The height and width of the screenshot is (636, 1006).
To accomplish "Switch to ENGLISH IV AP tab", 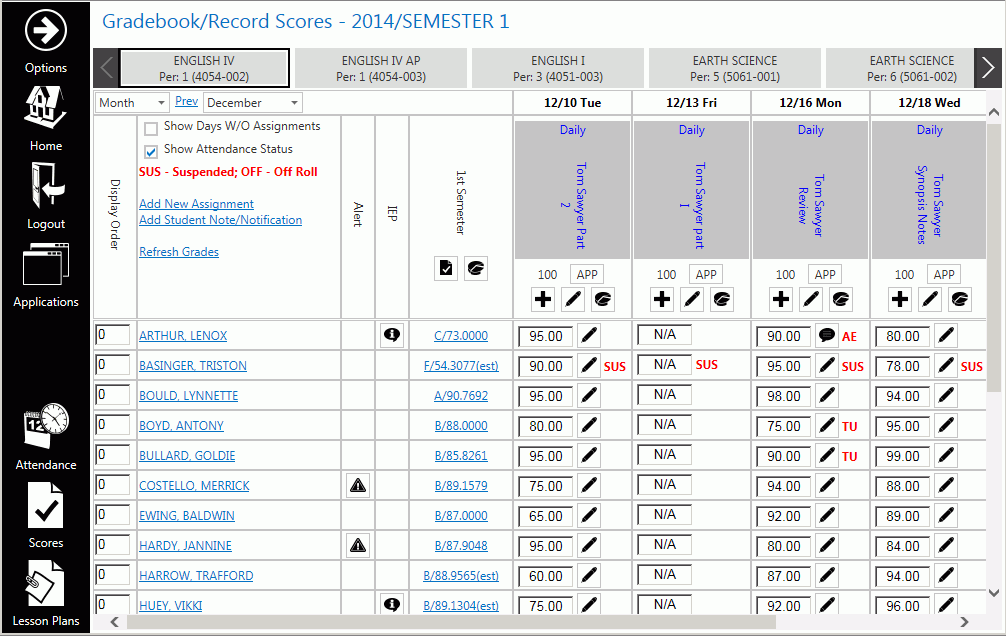I will (x=381, y=68).
